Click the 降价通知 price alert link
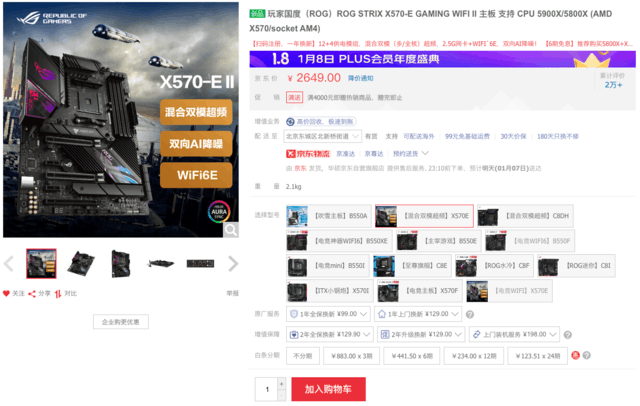 (360, 78)
